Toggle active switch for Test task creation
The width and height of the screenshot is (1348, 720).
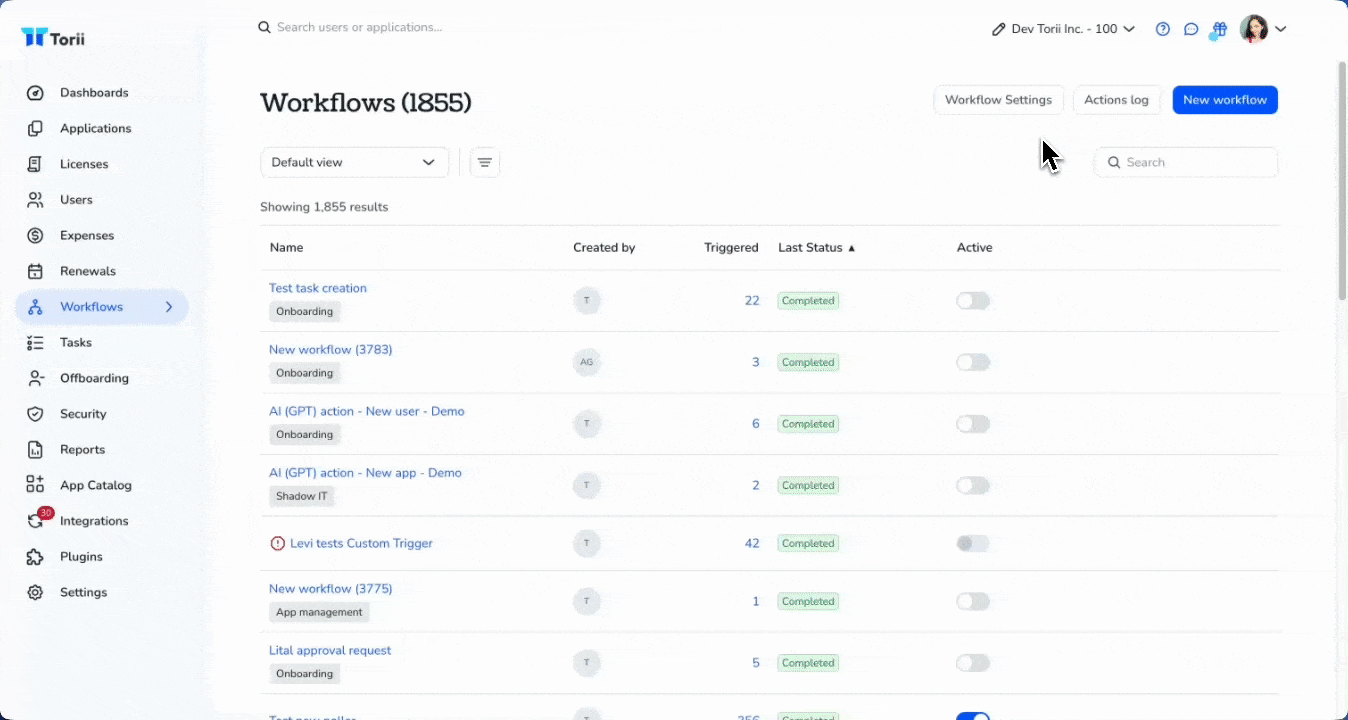tap(973, 301)
